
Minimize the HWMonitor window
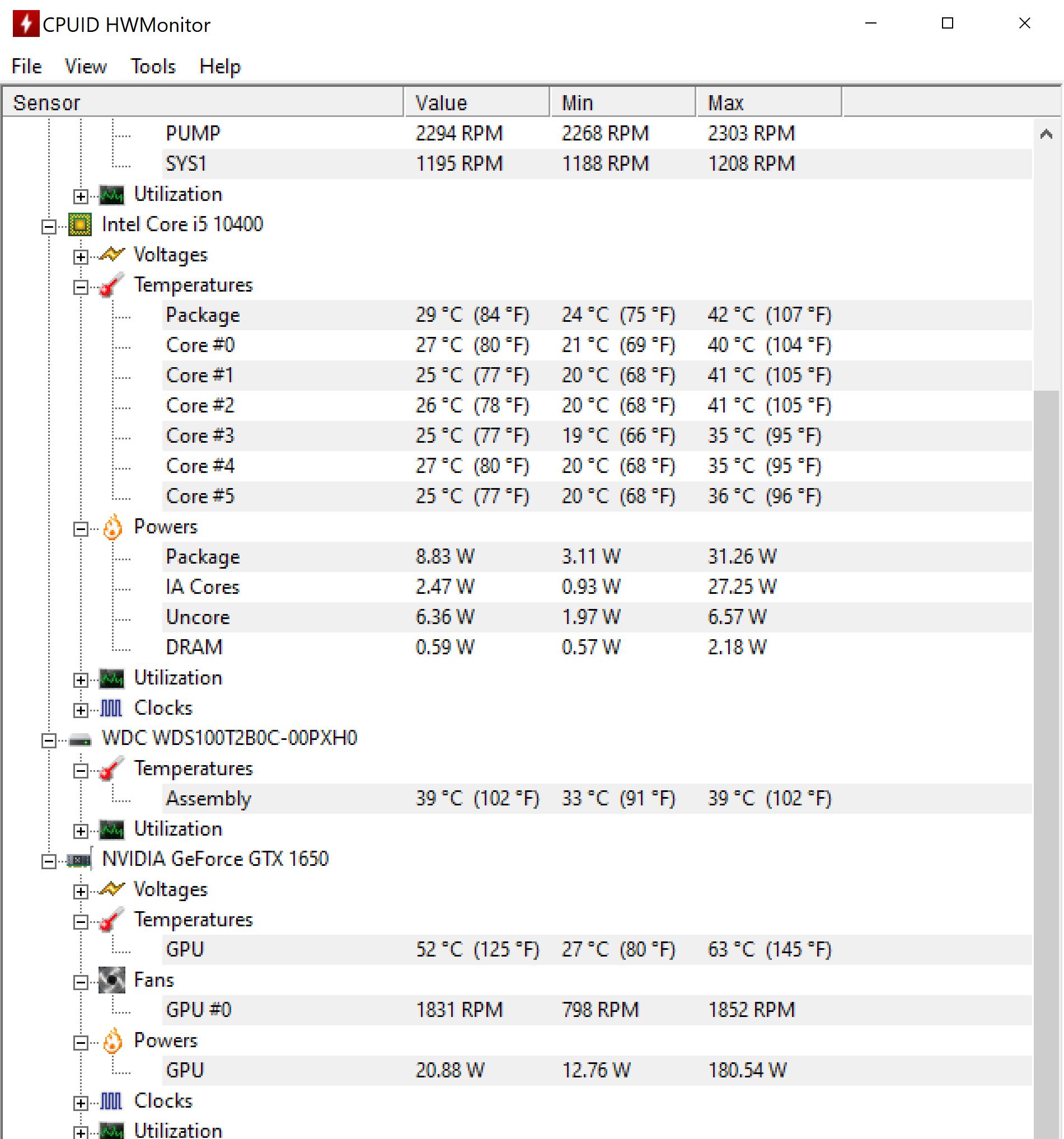tap(871, 24)
